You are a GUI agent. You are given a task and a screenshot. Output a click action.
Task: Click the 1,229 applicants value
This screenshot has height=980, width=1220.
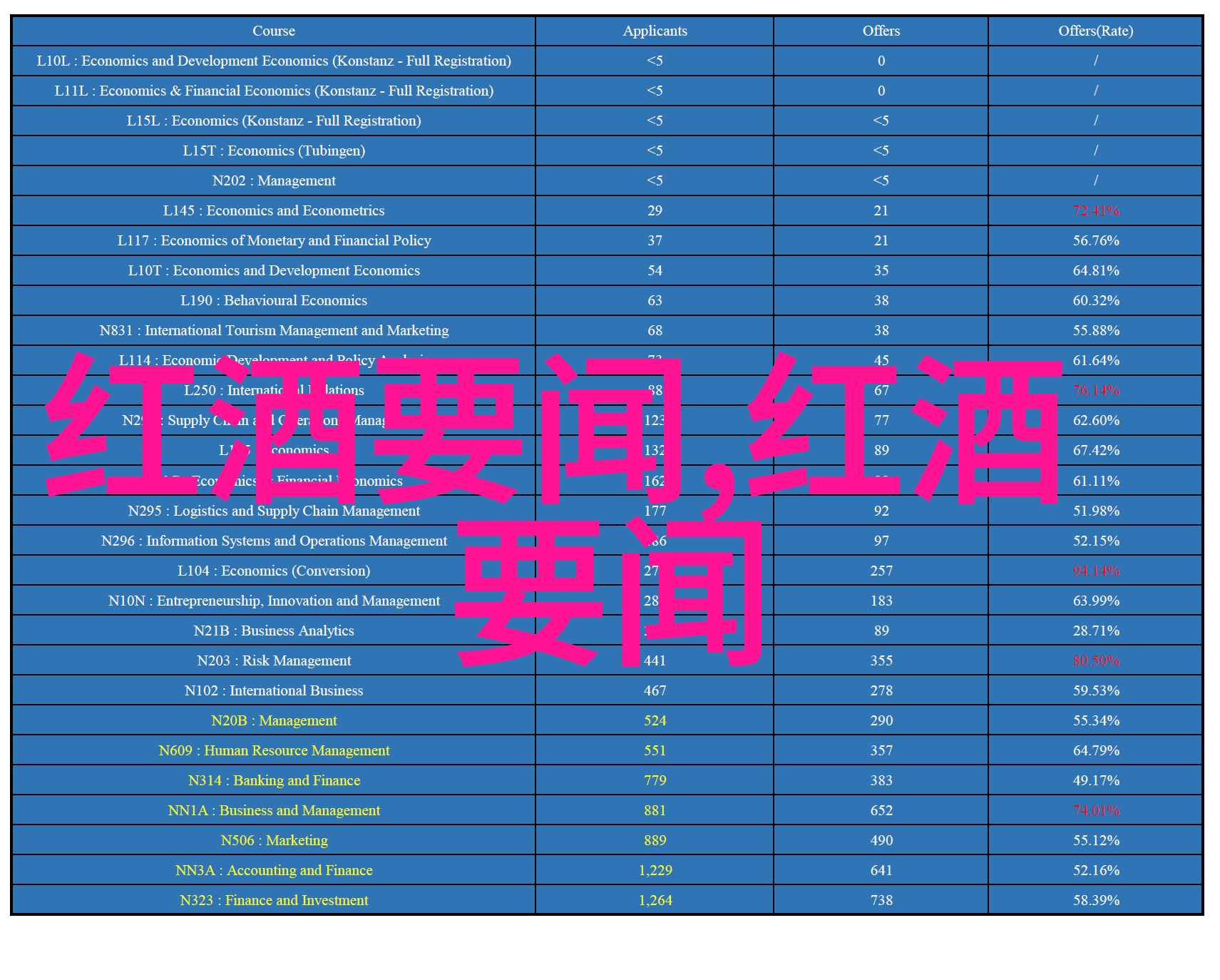[655, 870]
